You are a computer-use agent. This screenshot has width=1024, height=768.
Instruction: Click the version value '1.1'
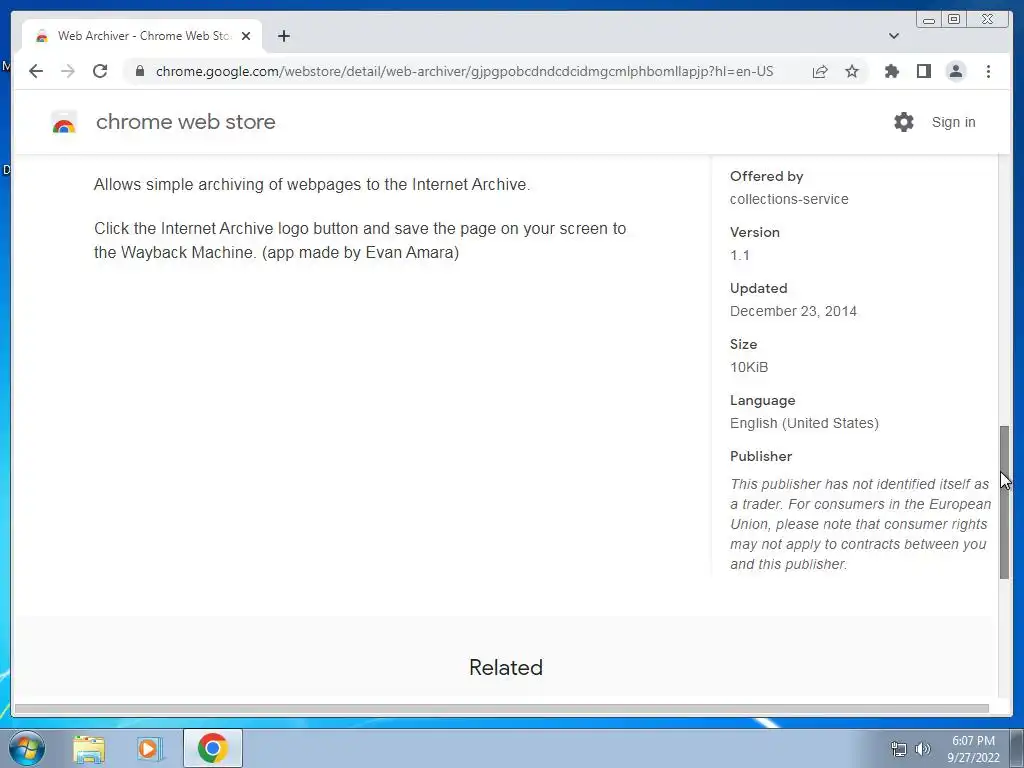(x=740, y=255)
